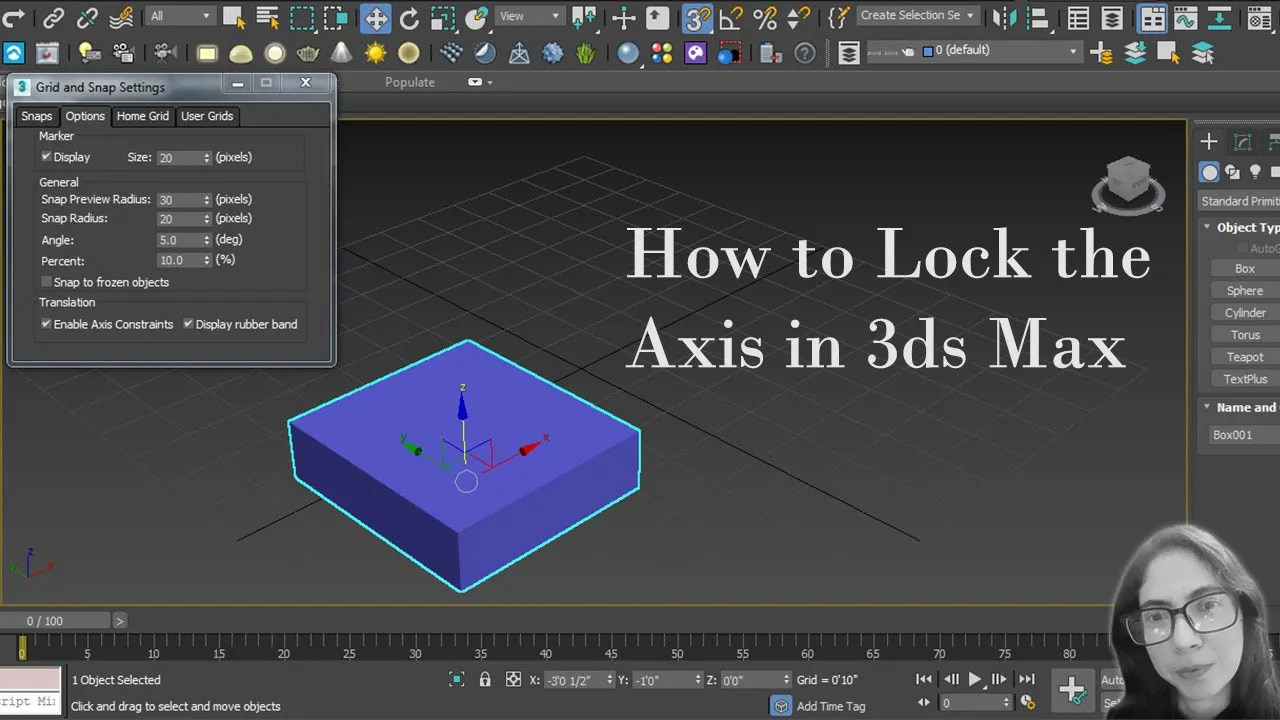Click the Box primitive button
1280x720 pixels.
coord(1245,269)
